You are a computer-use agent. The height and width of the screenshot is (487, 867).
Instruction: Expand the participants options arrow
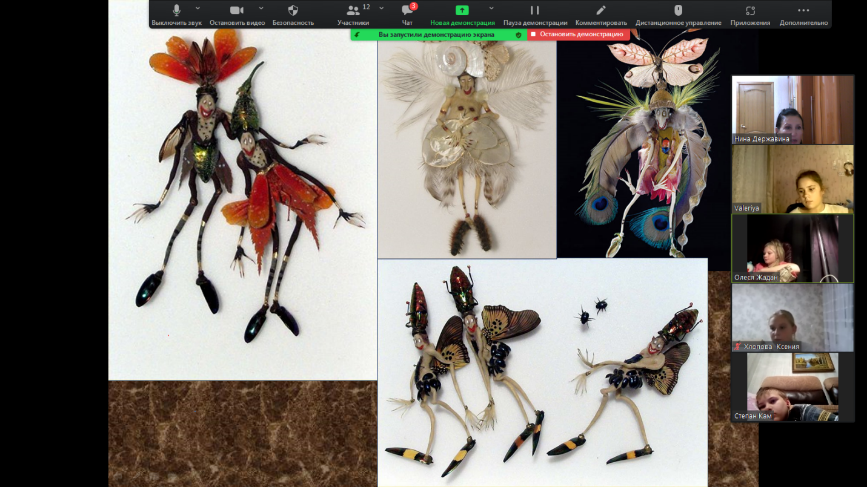pos(381,8)
